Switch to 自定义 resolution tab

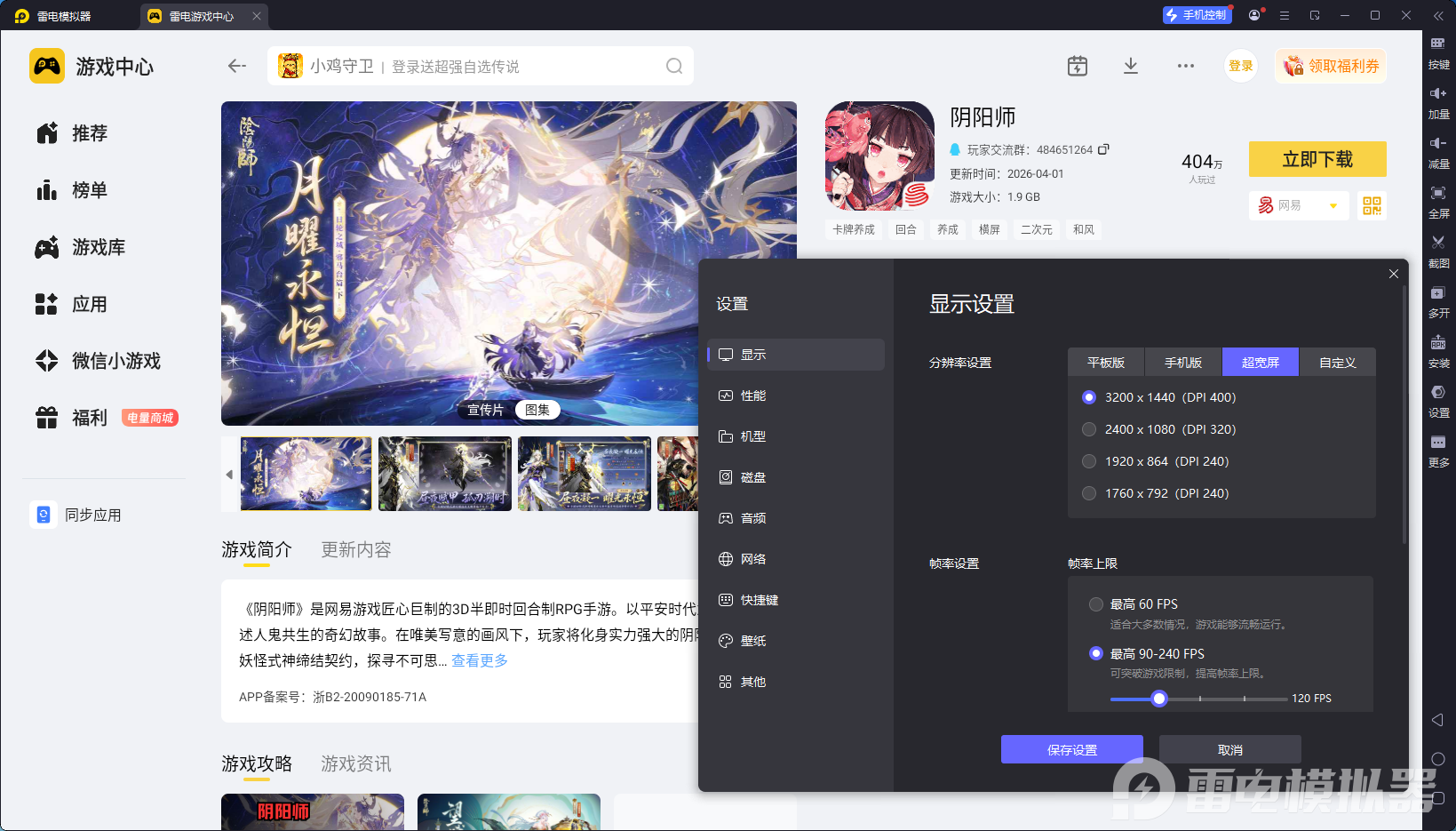(x=1337, y=363)
